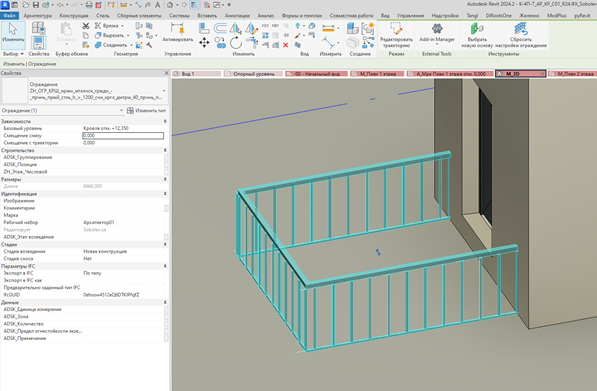This screenshot has width=597, height=391.
Task: Open the Файл menu
Action: (x=10, y=16)
